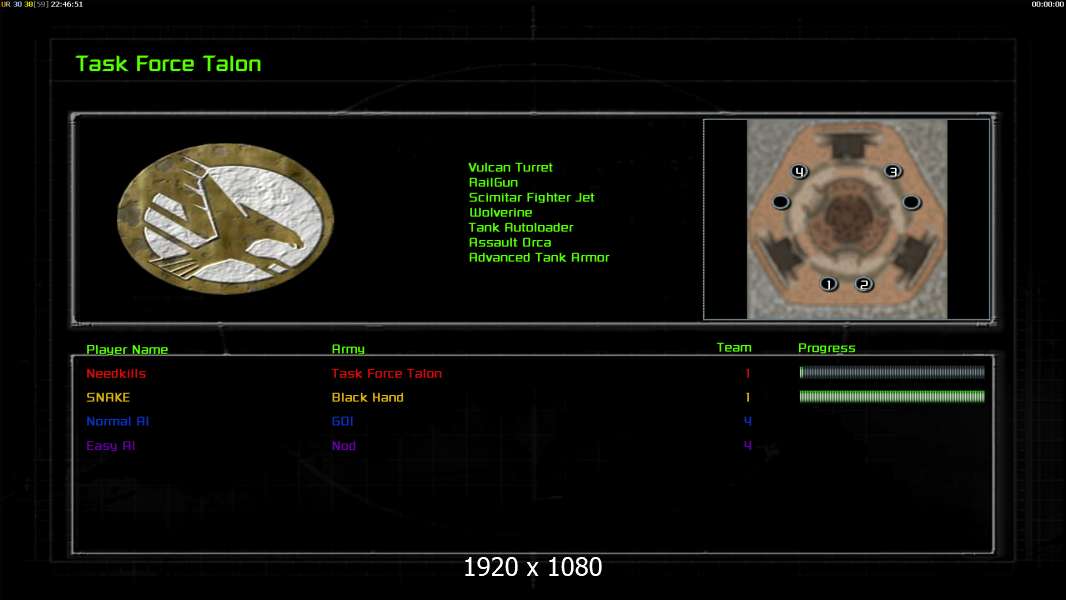Click the Task Force Talon title heading
1066x600 pixels.
pos(168,64)
